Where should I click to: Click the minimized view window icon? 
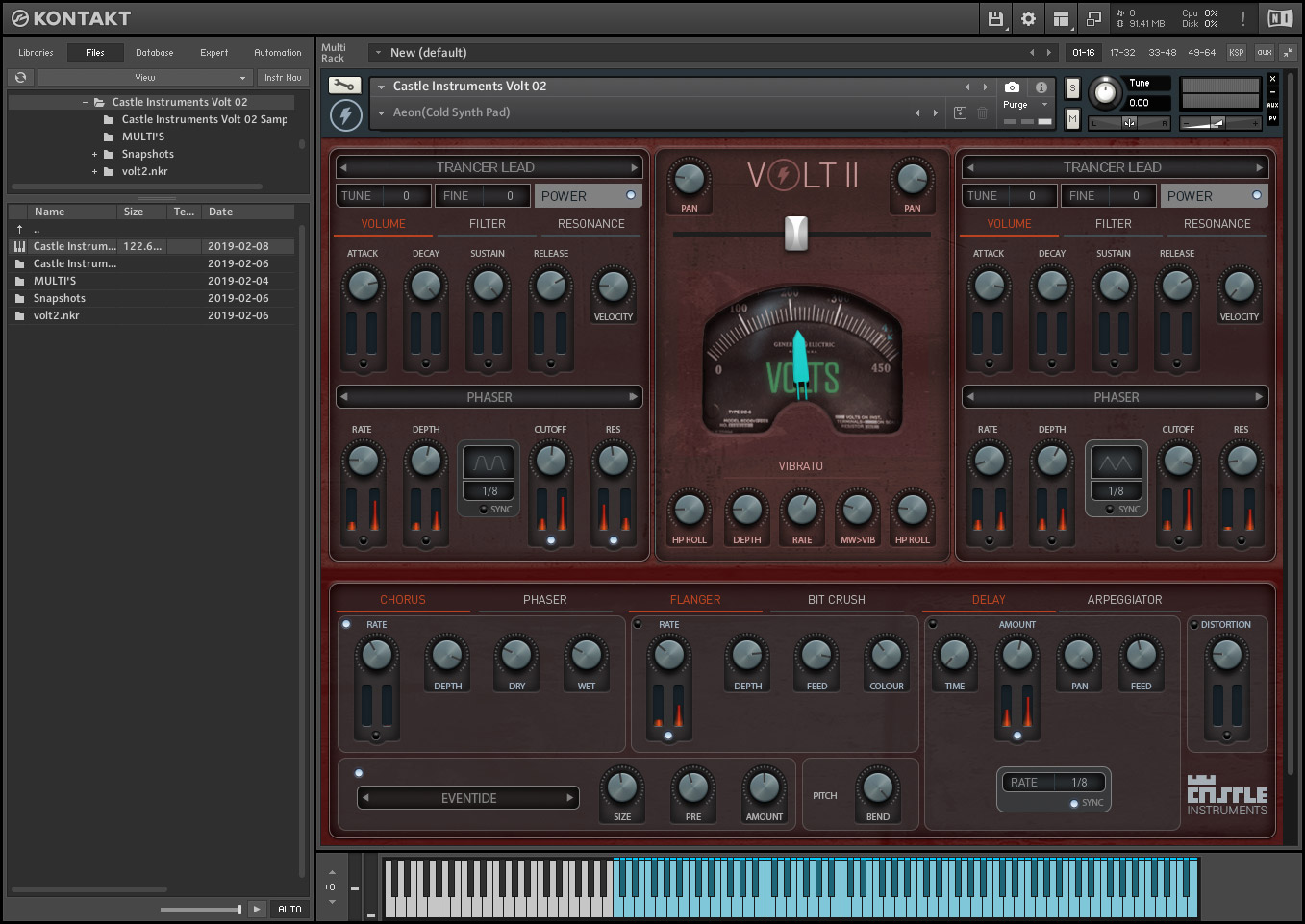coord(1093,18)
